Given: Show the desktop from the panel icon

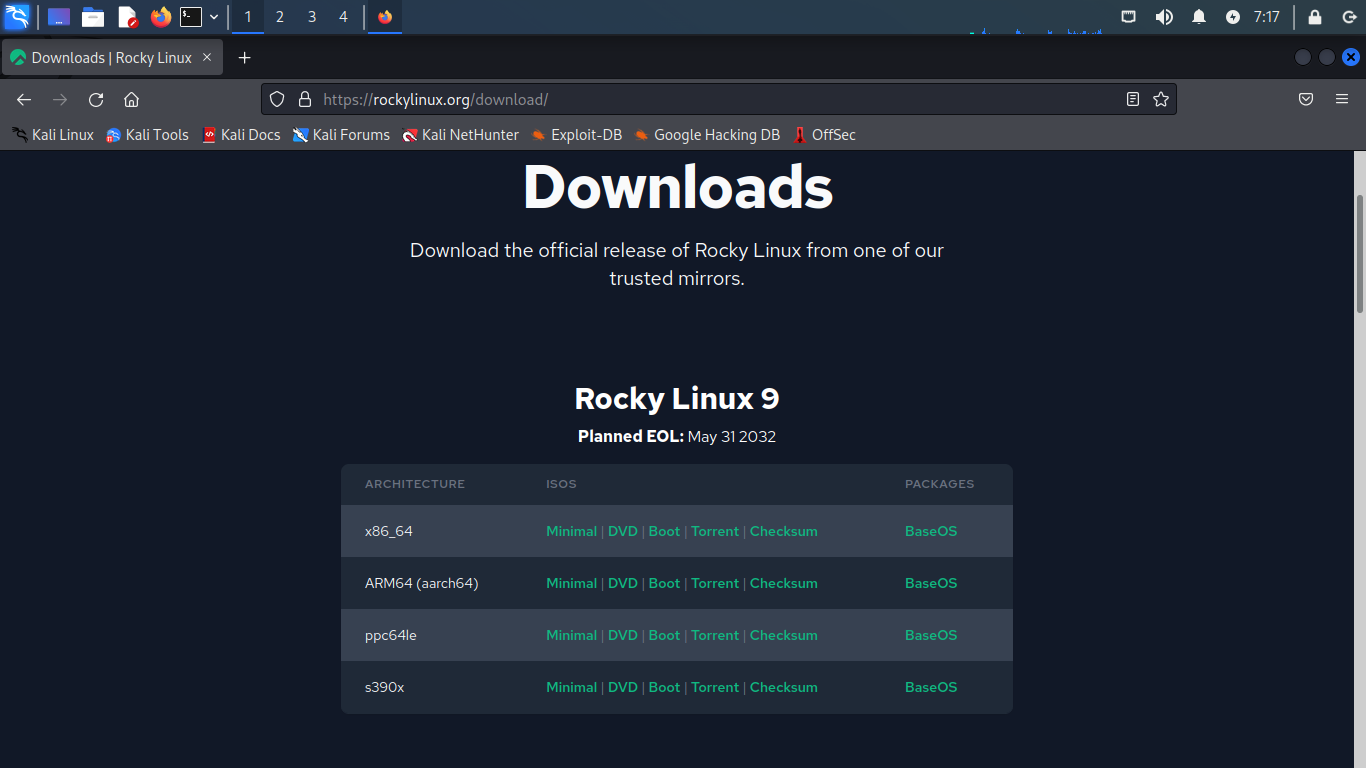Looking at the screenshot, I should tap(59, 17).
